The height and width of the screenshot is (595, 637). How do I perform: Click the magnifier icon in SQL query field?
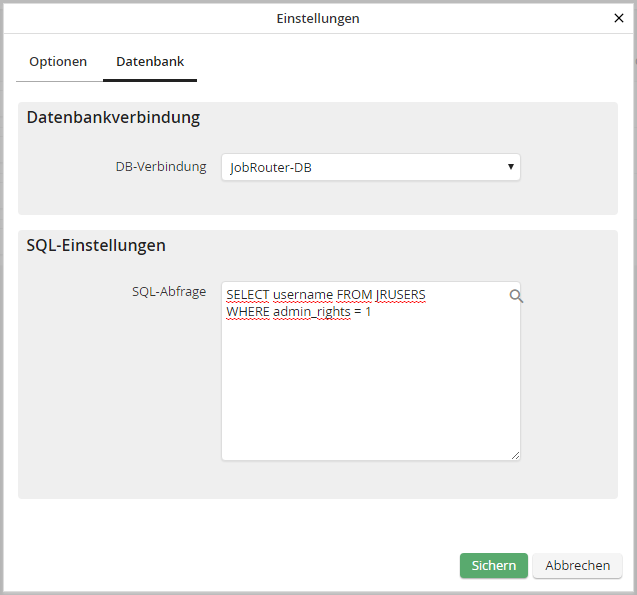pos(516,296)
